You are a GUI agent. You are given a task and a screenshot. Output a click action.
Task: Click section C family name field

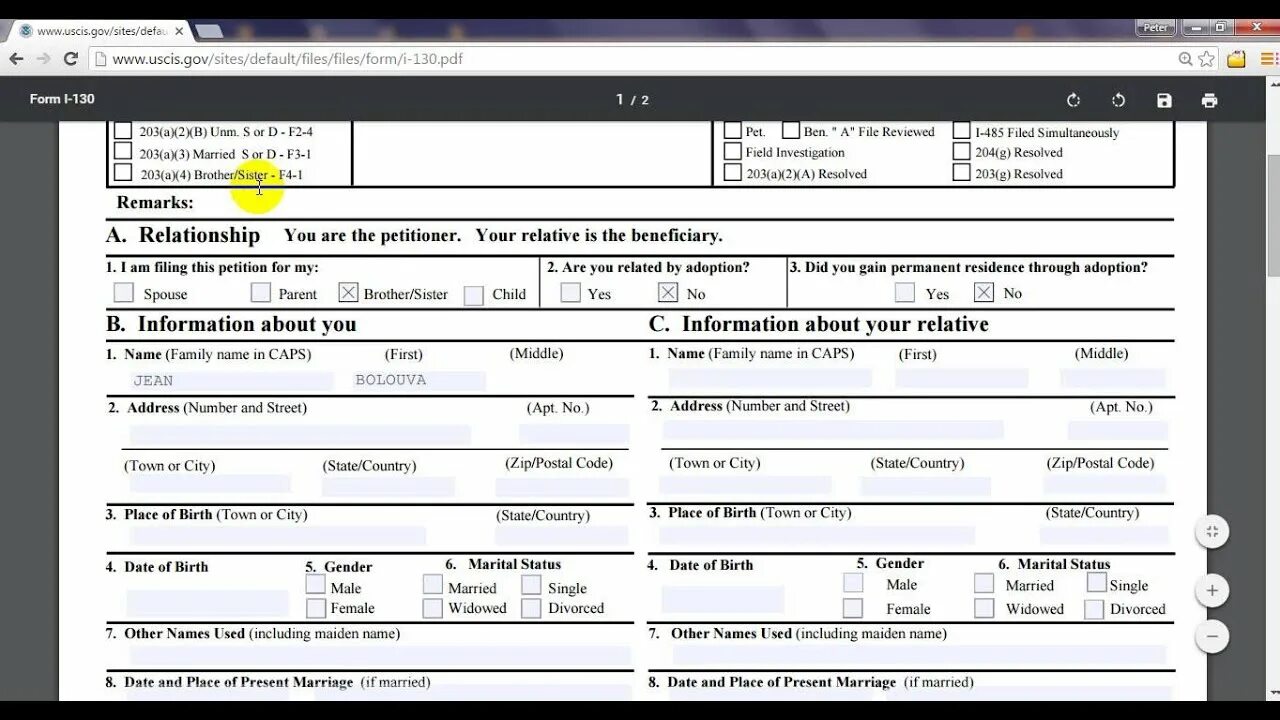point(770,378)
